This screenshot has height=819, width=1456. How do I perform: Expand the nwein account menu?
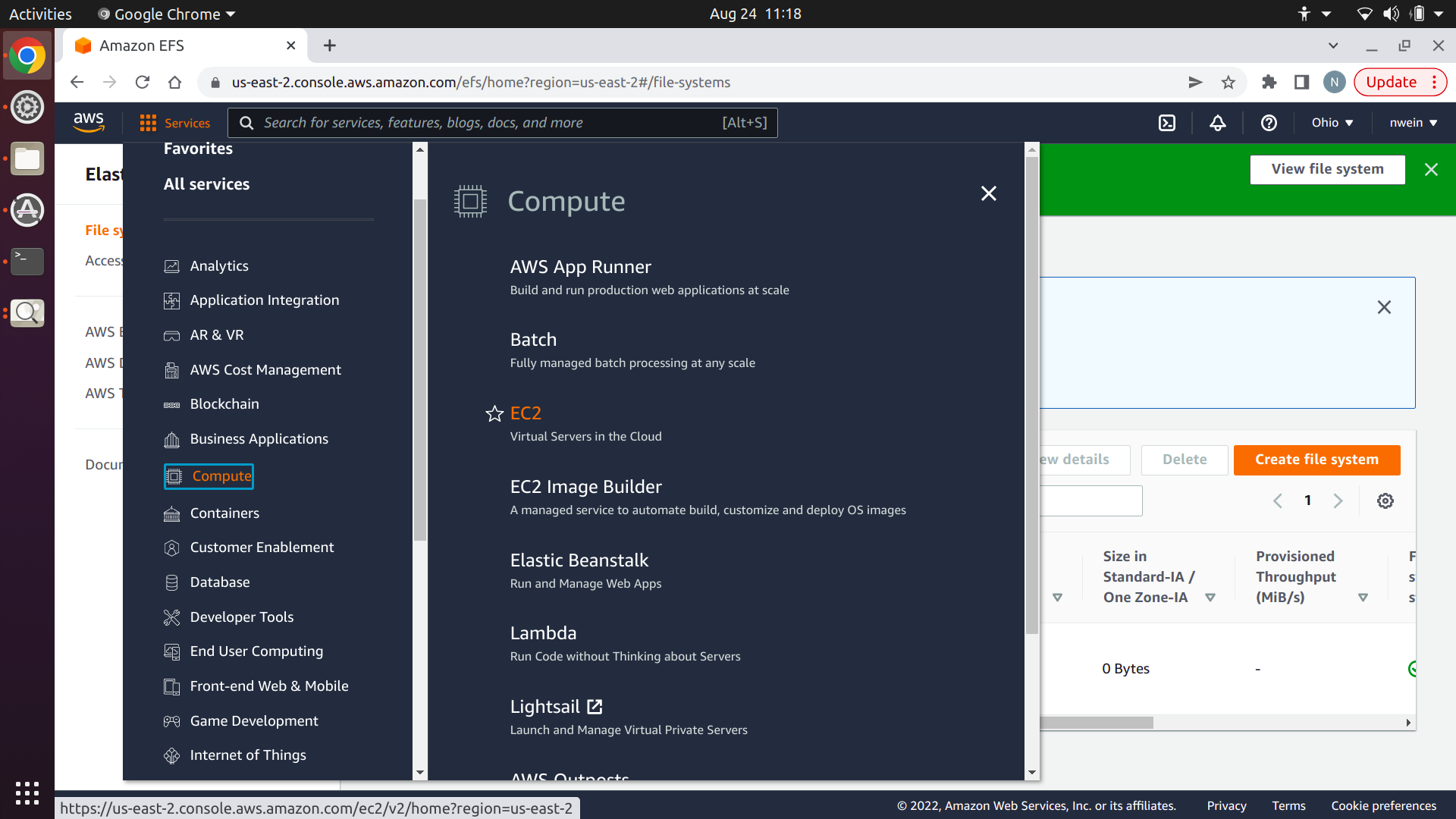pos(1413,123)
